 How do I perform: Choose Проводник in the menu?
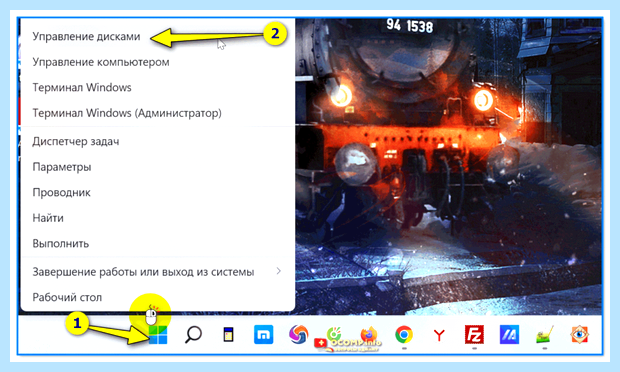pyautogui.click(x=61, y=193)
